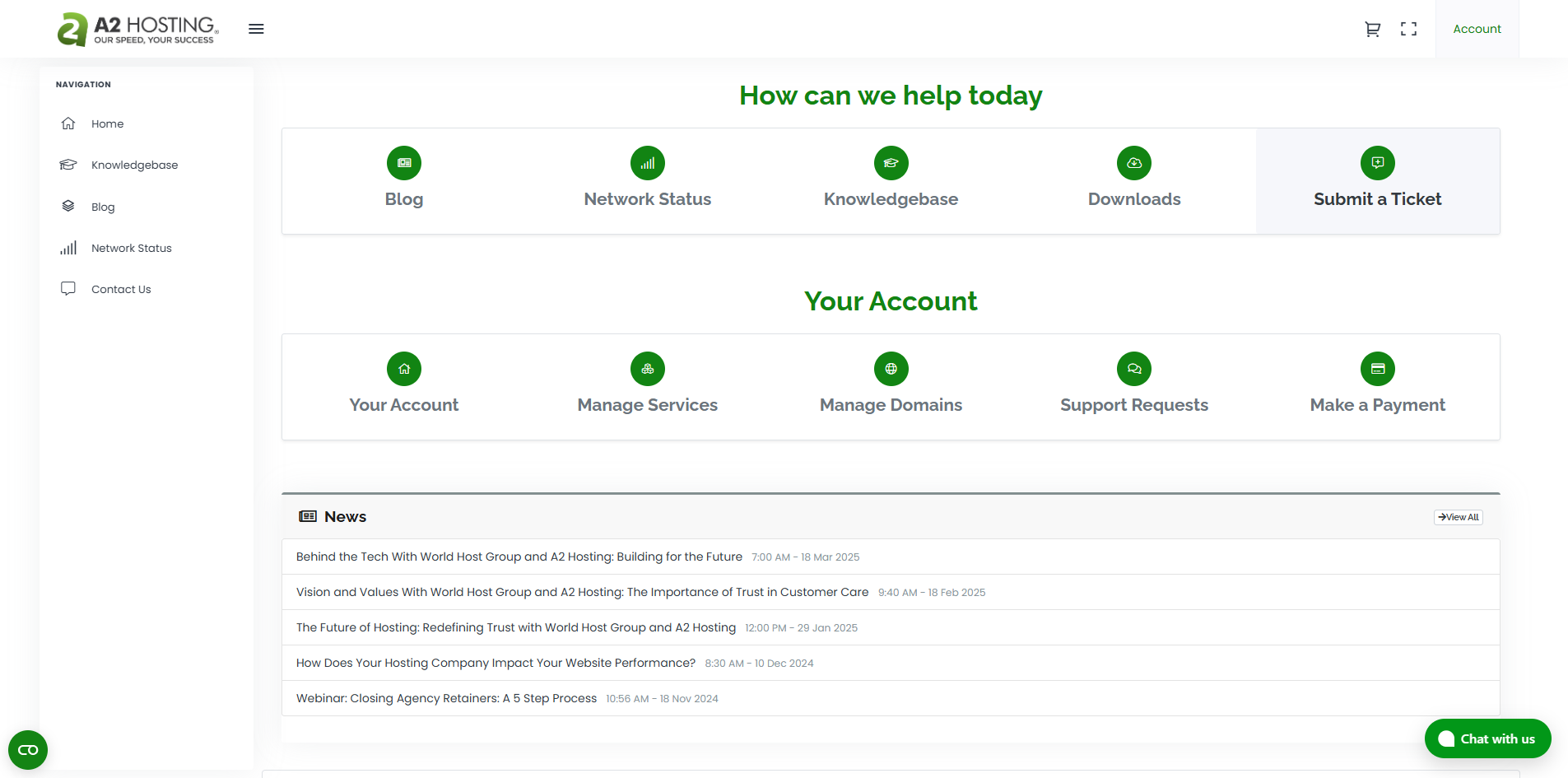Click the A2 Hosting logo

point(137,29)
